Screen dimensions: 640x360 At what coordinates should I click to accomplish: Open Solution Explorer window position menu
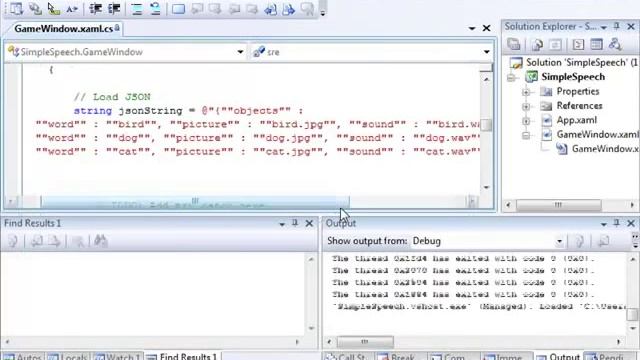[x=604, y=27]
